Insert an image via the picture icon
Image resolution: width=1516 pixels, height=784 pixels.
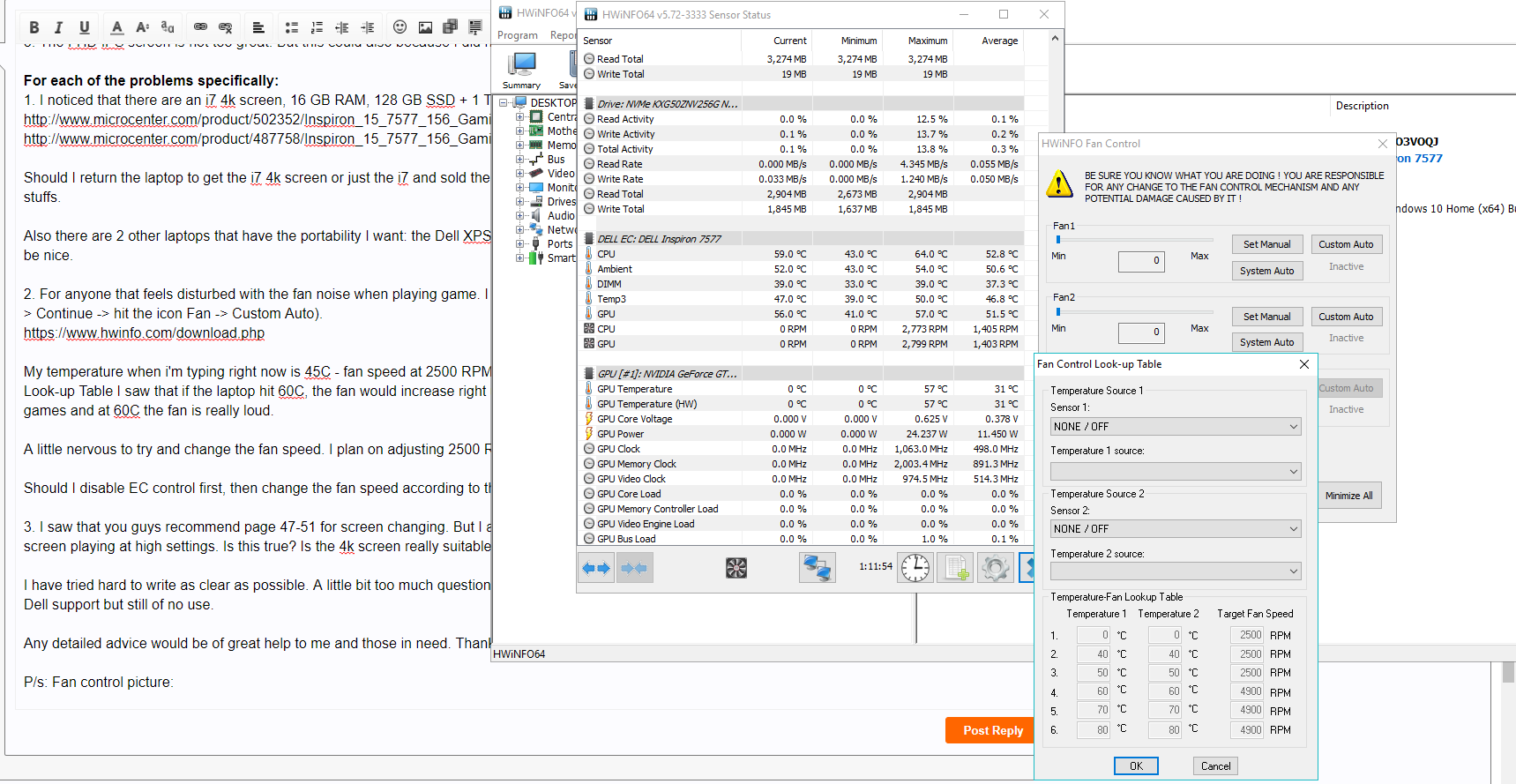point(425,27)
